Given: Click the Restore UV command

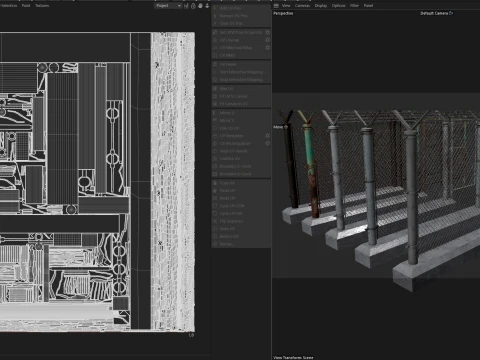Looking at the screenshot, I should (x=241, y=237).
